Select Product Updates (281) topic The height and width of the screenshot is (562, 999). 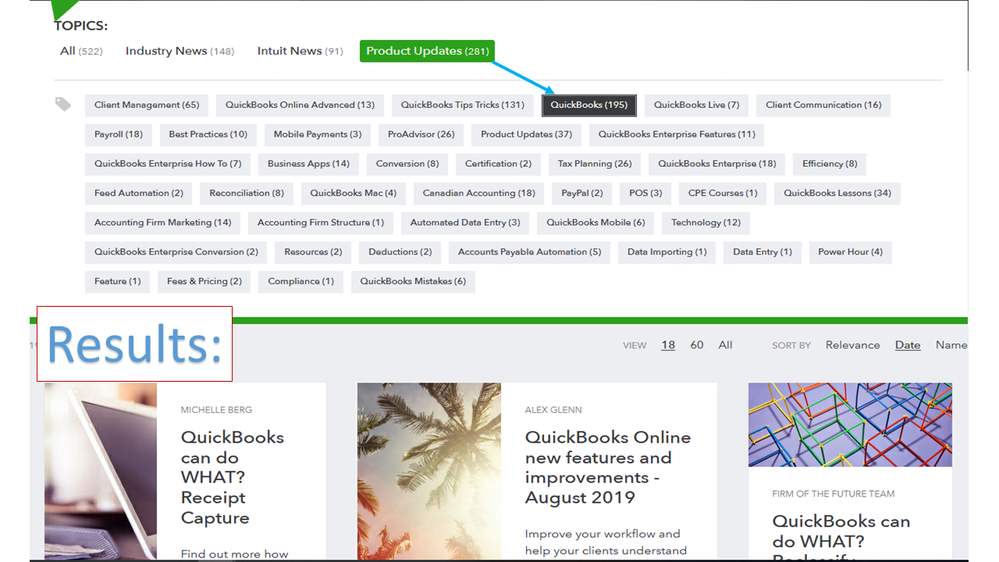(x=427, y=51)
